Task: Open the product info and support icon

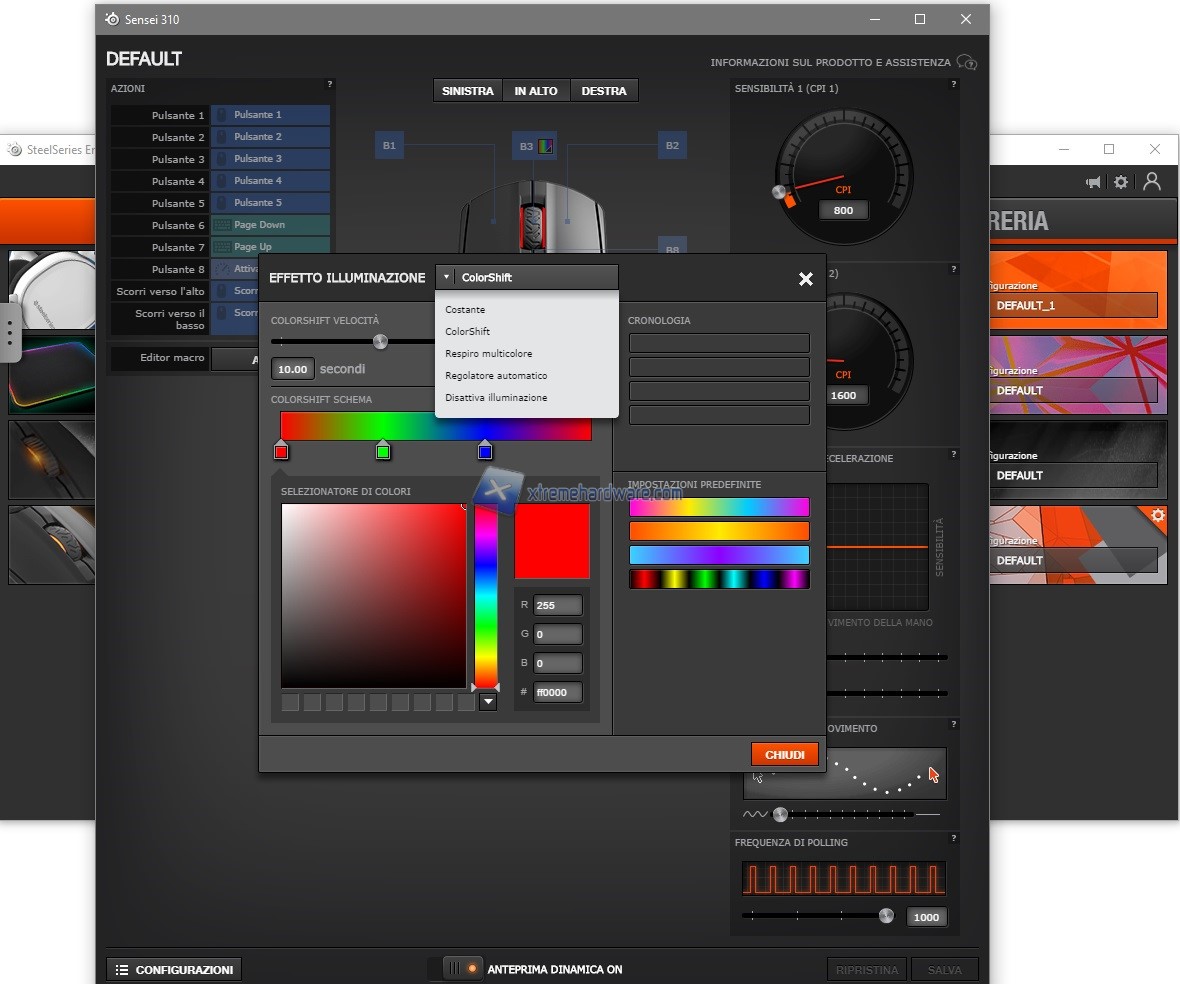Action: coord(966,62)
